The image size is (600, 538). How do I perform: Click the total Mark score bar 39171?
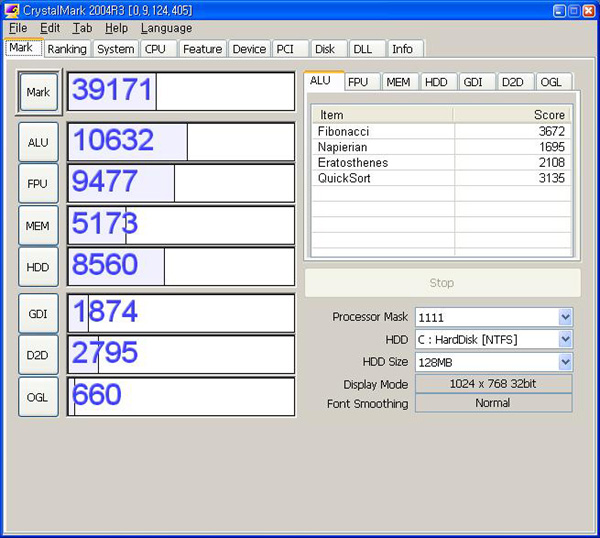pos(181,91)
